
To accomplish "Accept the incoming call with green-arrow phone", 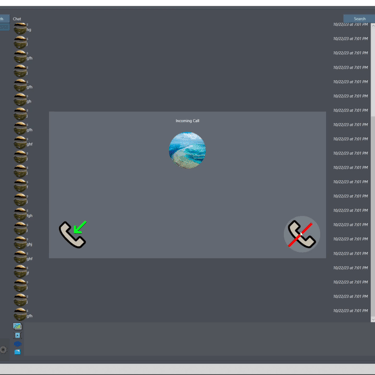I will pyautogui.click(x=73, y=234).
